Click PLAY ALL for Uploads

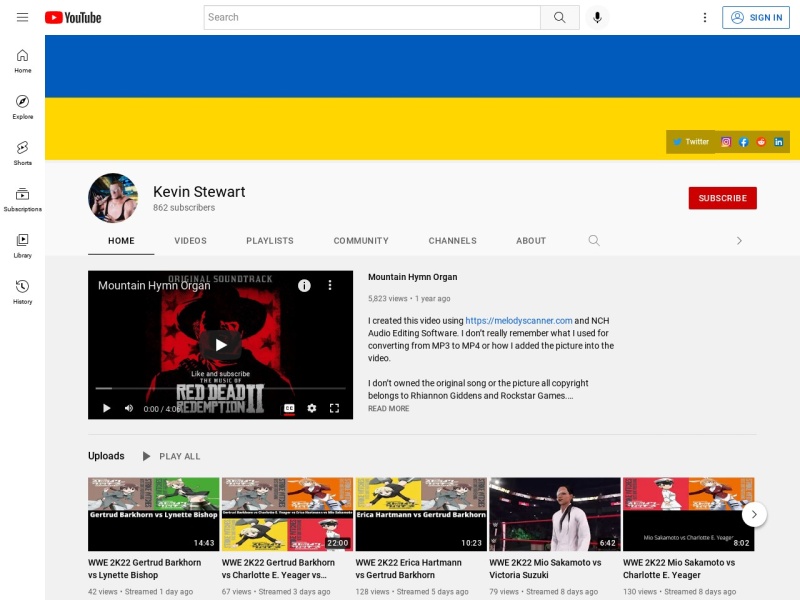tap(171, 456)
